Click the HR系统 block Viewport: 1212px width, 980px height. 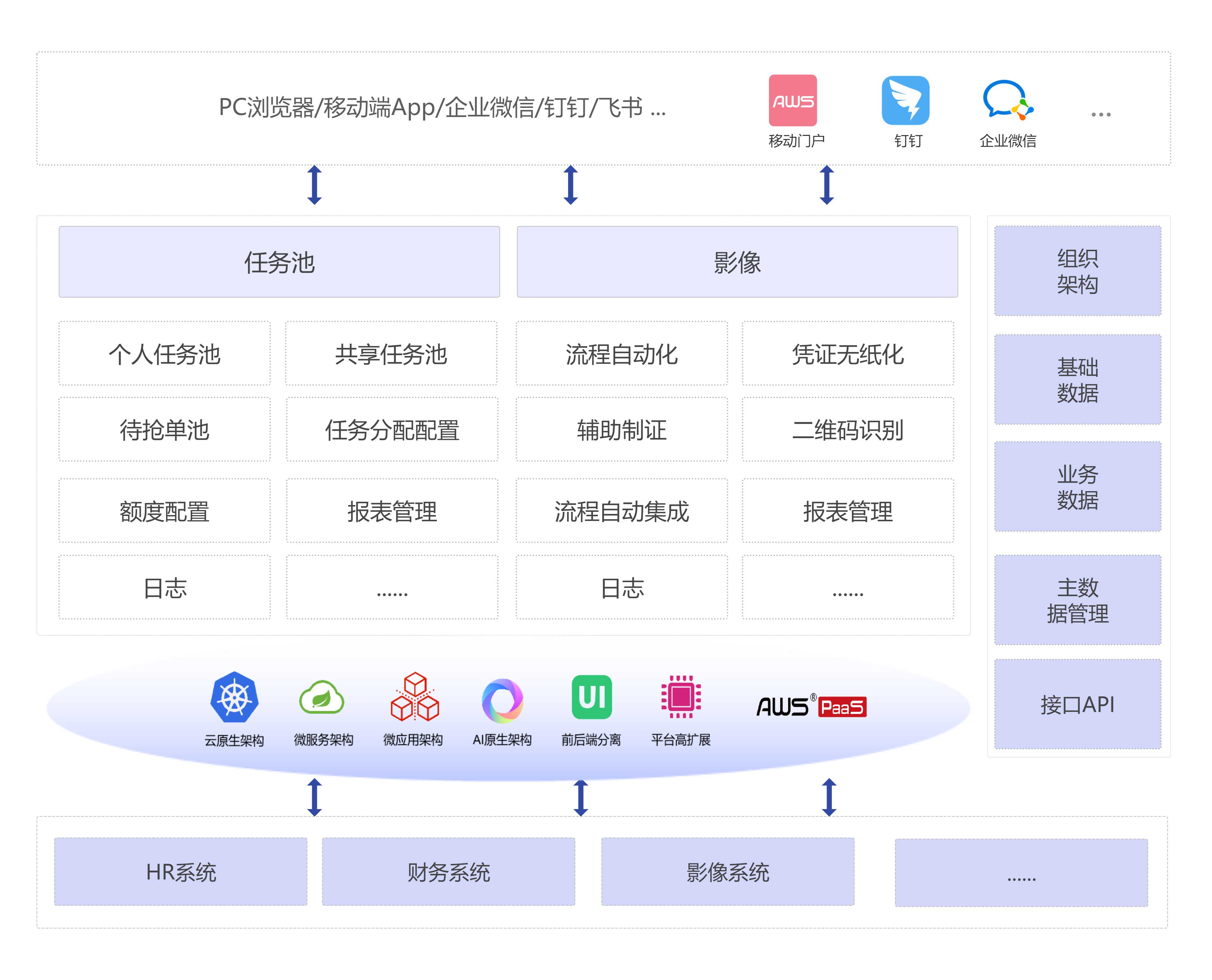pyautogui.click(x=181, y=872)
